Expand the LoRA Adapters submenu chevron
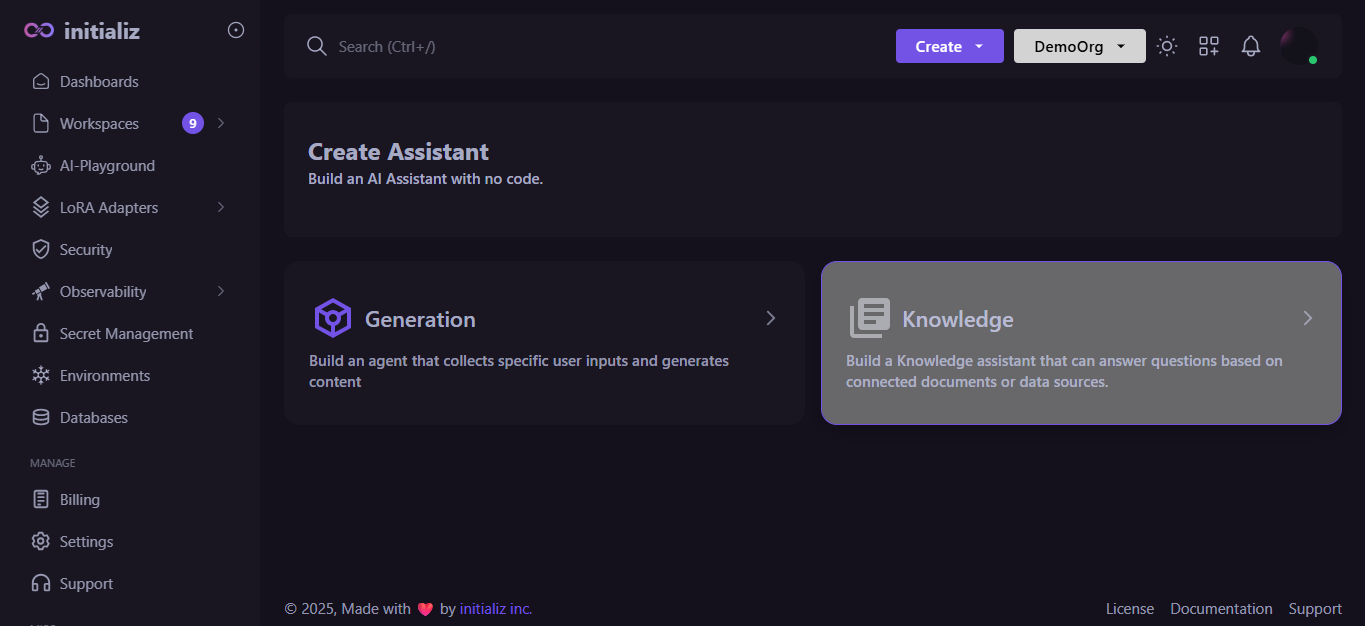 tap(221, 207)
